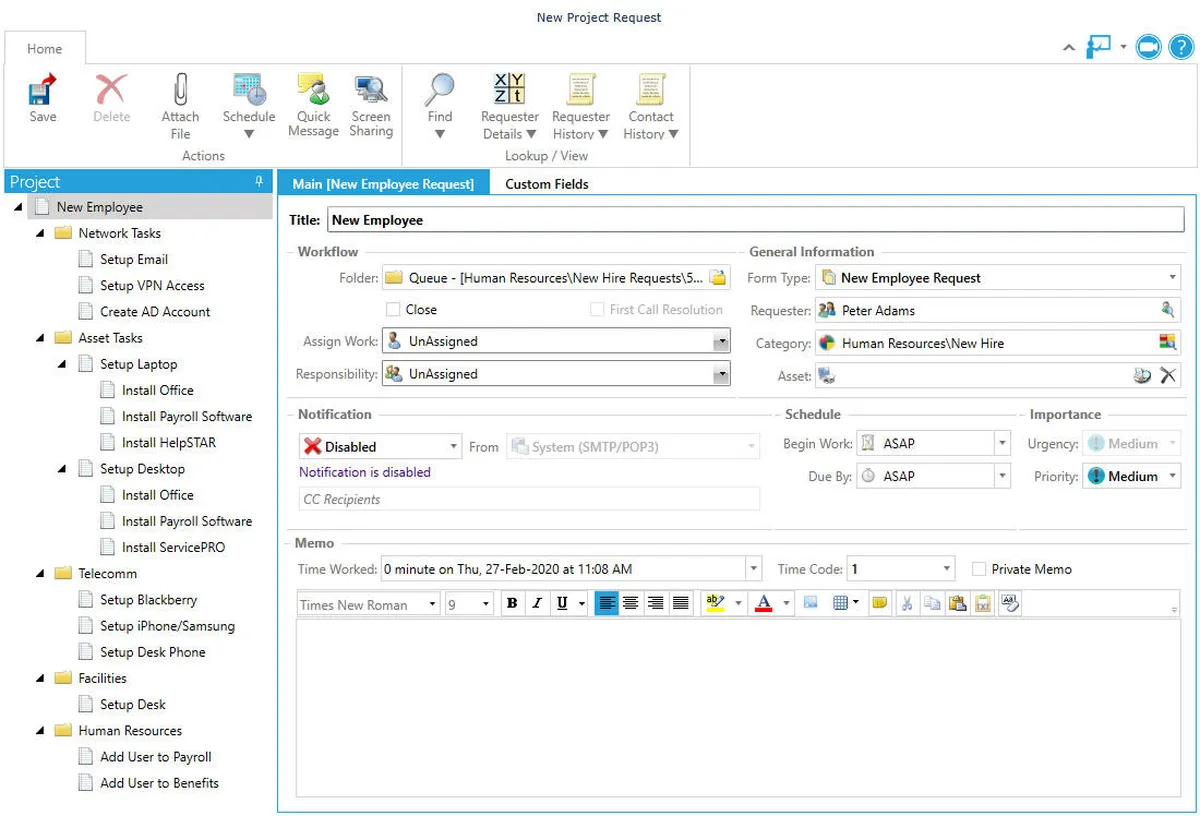Clear the Asset field with the X icon
This screenshot has height=816, width=1200.
(1167, 376)
